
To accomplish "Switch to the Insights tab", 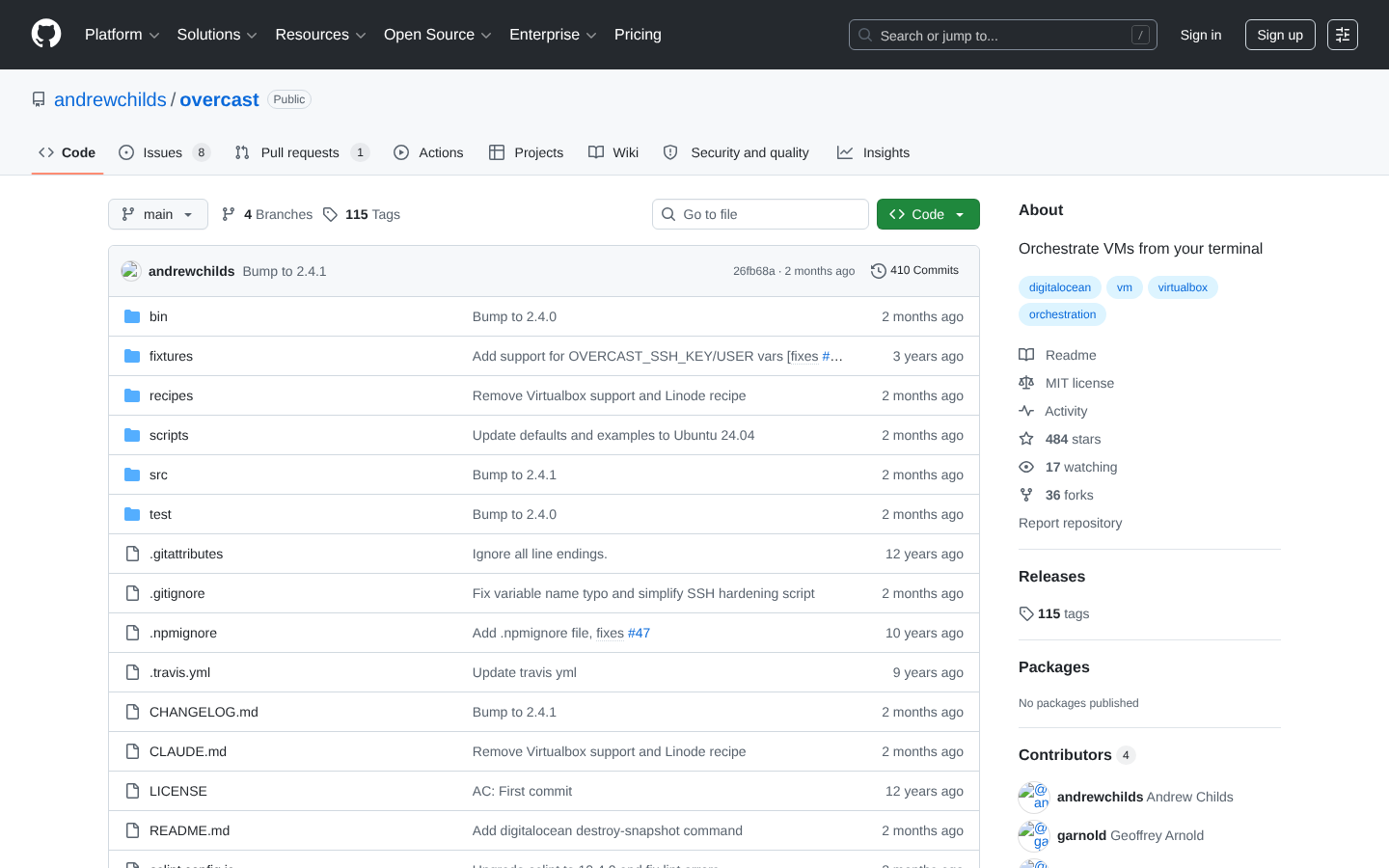I will point(873,152).
